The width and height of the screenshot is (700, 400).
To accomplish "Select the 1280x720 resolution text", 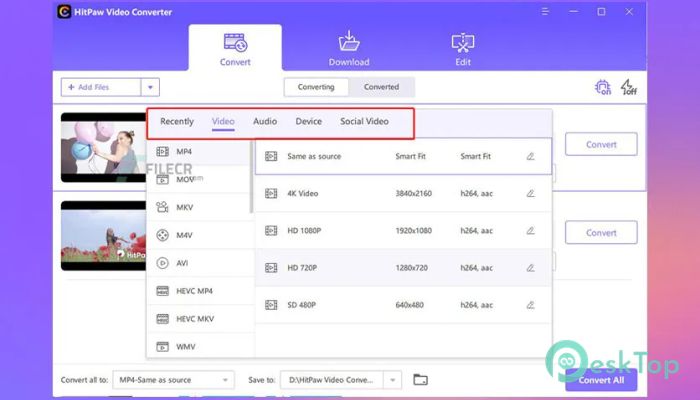I will (411, 267).
